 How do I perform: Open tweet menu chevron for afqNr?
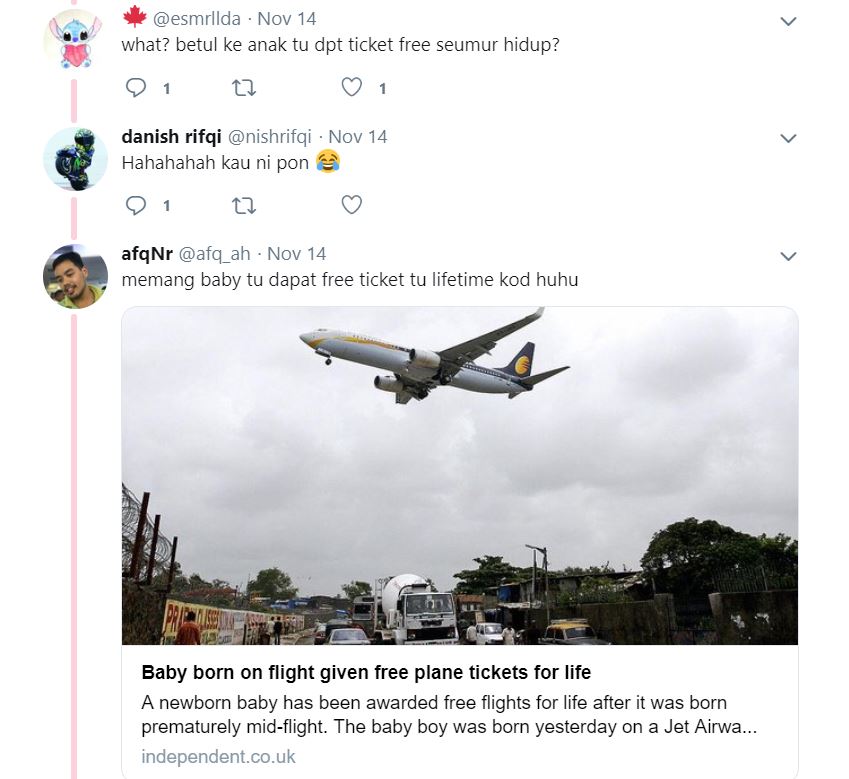(788, 256)
